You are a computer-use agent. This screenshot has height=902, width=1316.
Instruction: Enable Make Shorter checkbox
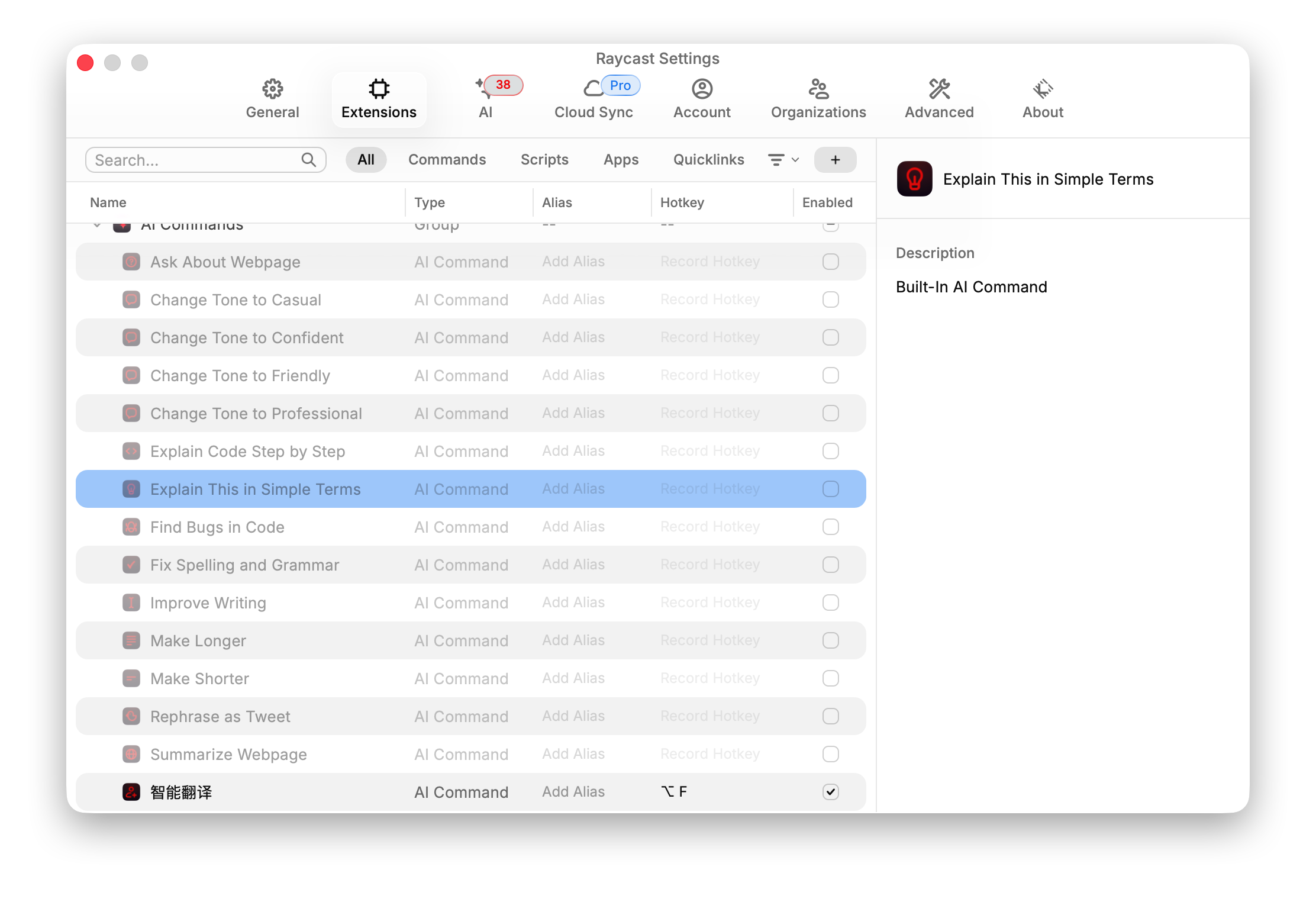click(831, 678)
